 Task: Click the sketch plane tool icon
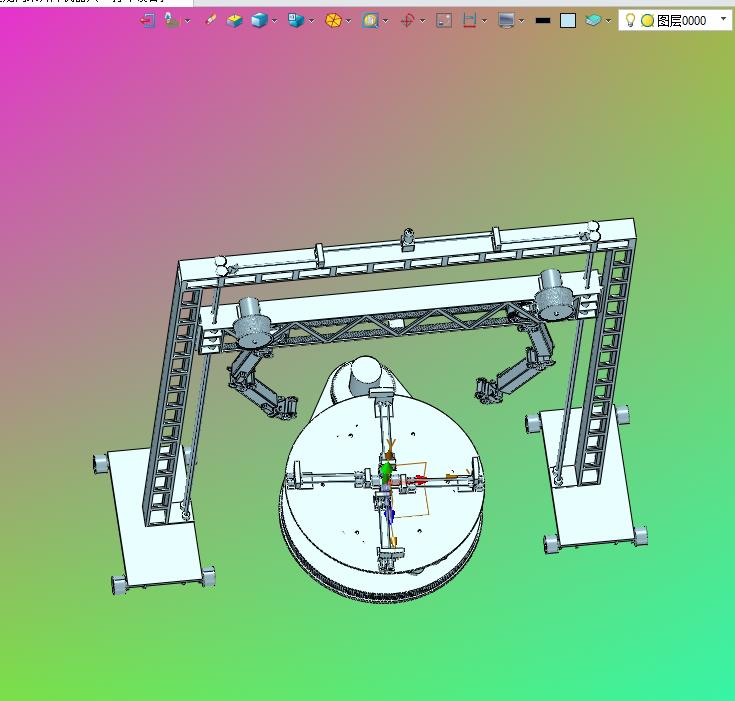point(172,20)
